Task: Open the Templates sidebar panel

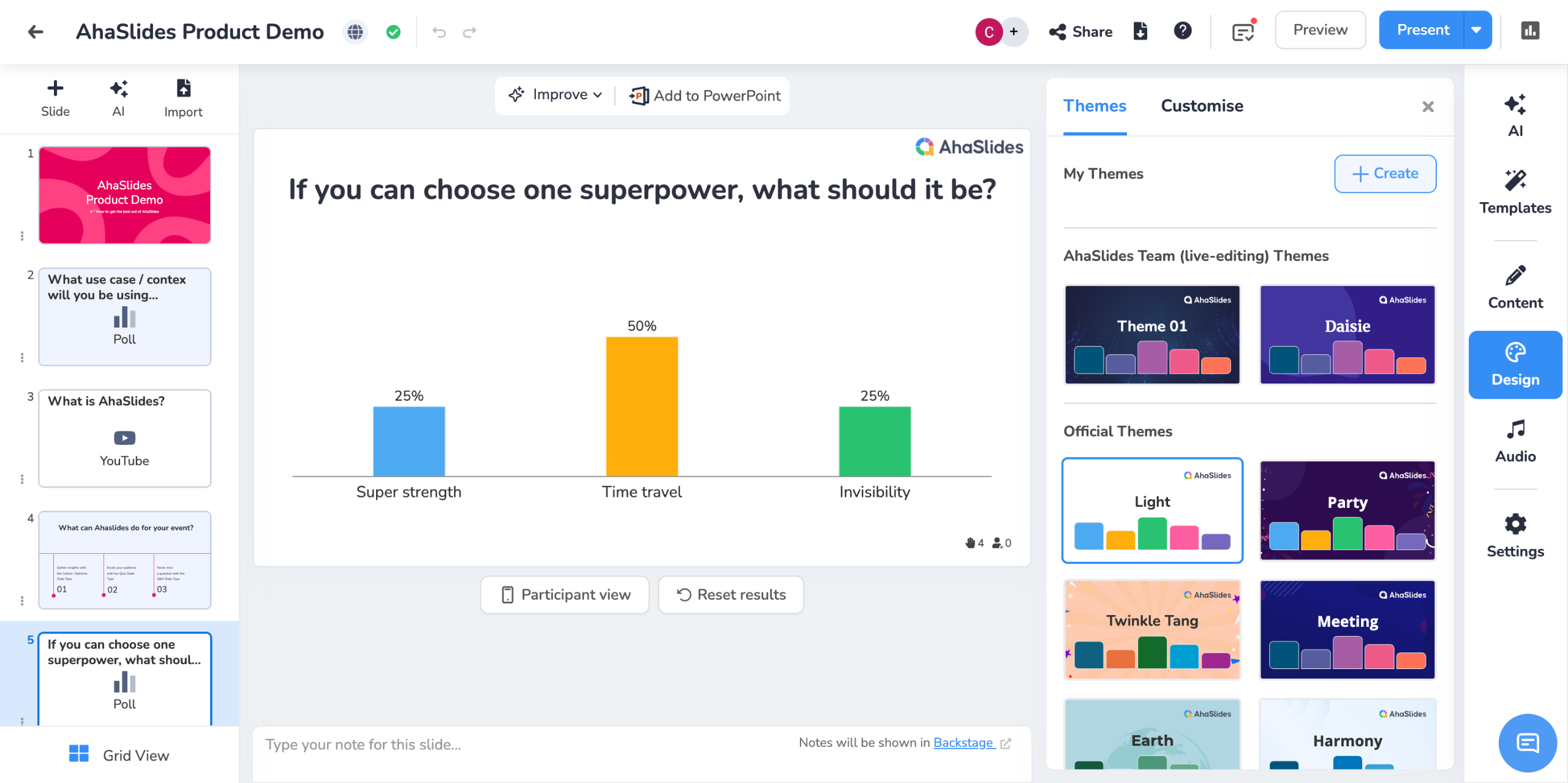Action: pyautogui.click(x=1515, y=192)
